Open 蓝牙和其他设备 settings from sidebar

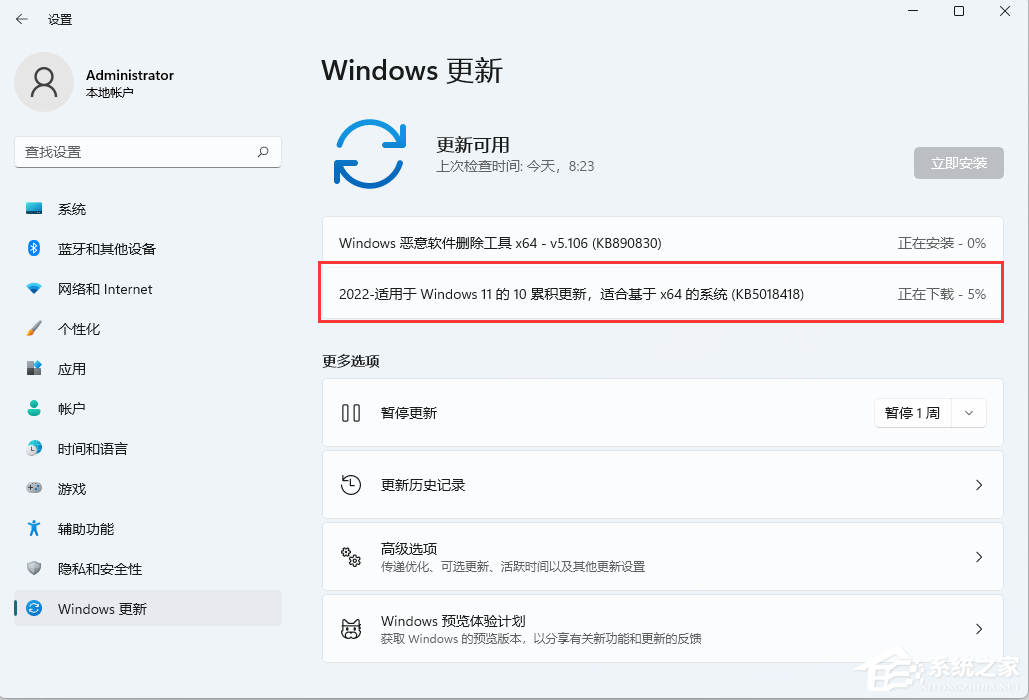coord(28,248)
